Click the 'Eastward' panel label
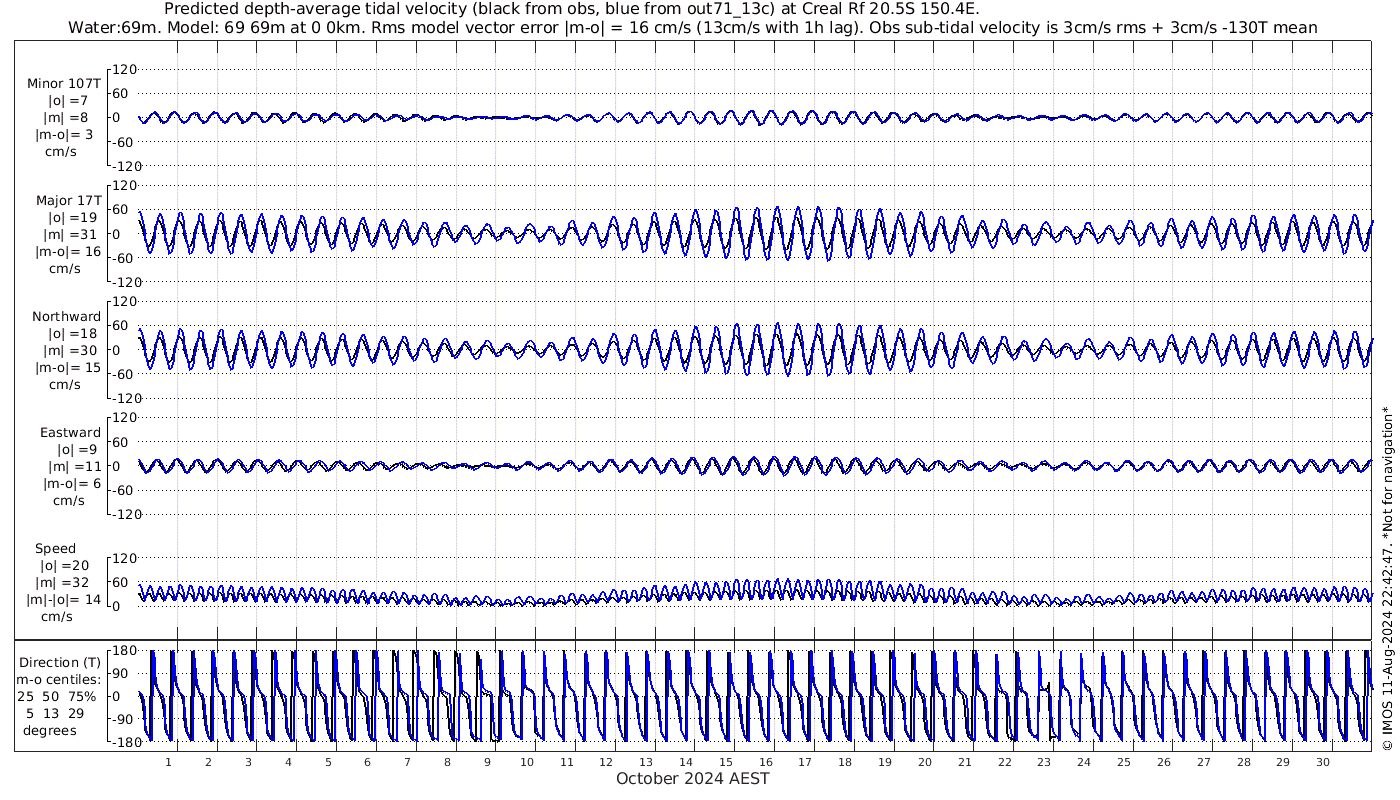 pyautogui.click(x=70, y=433)
